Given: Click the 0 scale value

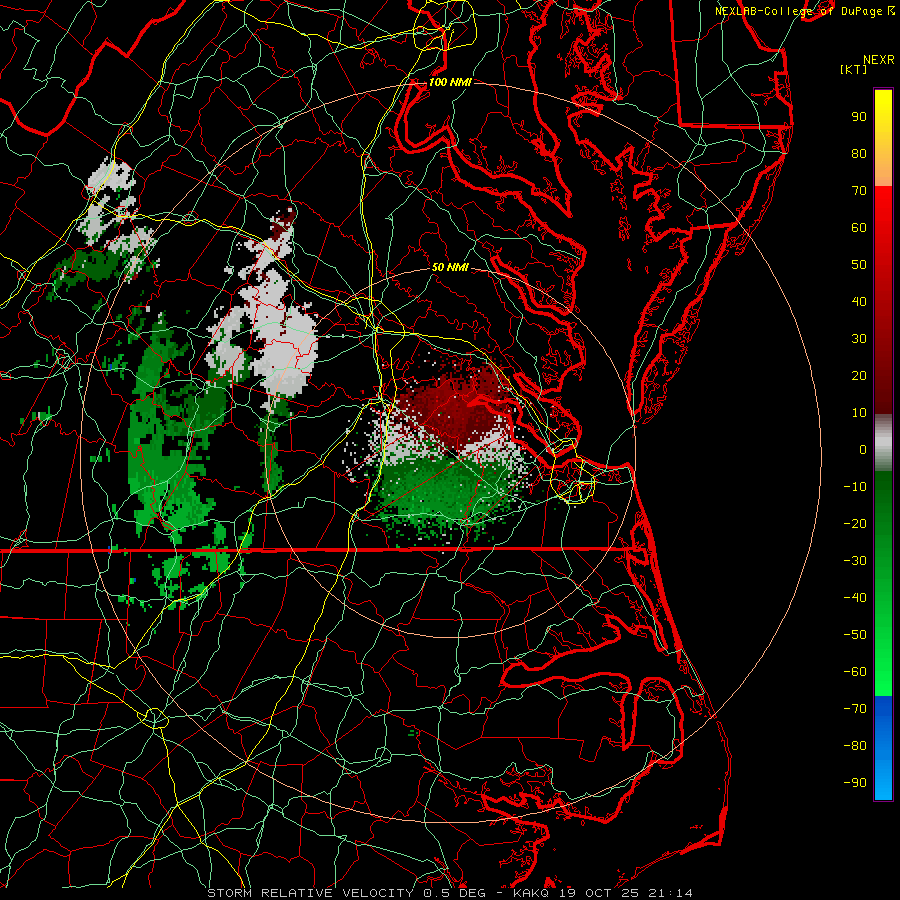Looking at the screenshot, I should pyautogui.click(x=863, y=449).
